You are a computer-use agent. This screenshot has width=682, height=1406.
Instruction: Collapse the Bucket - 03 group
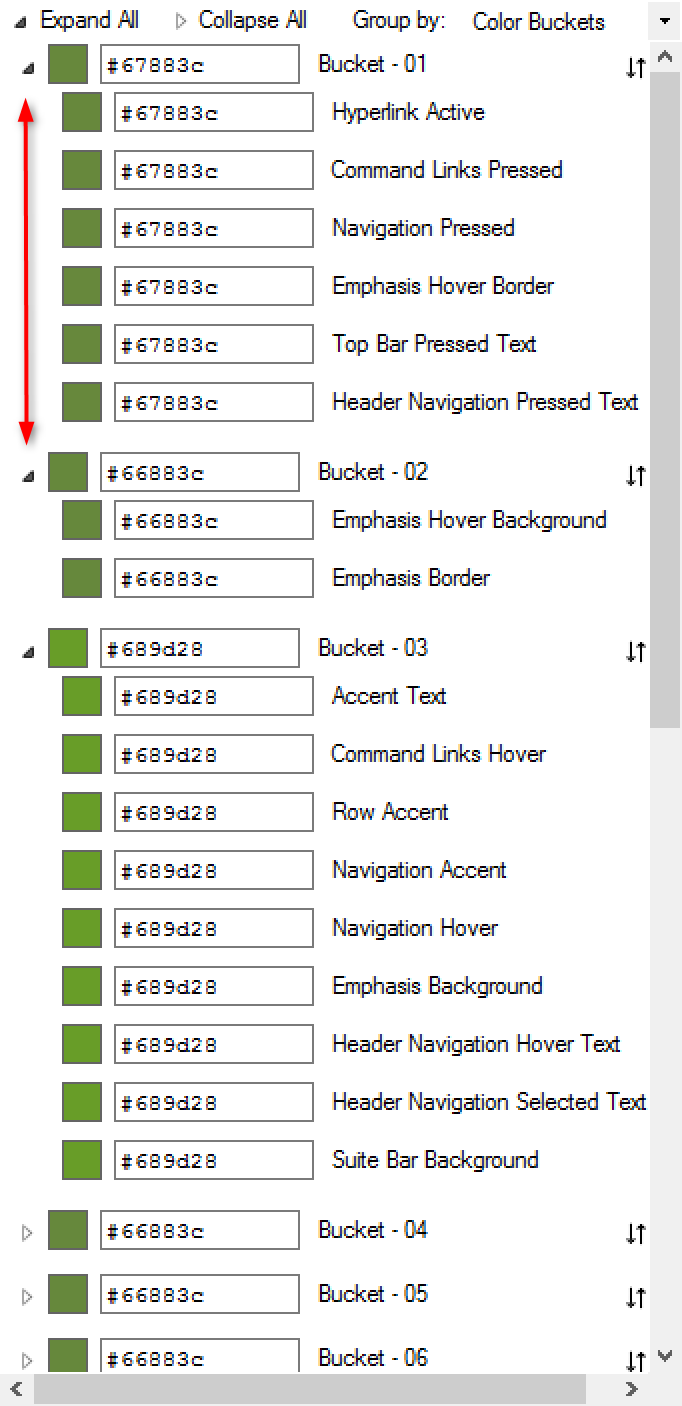tap(27, 653)
